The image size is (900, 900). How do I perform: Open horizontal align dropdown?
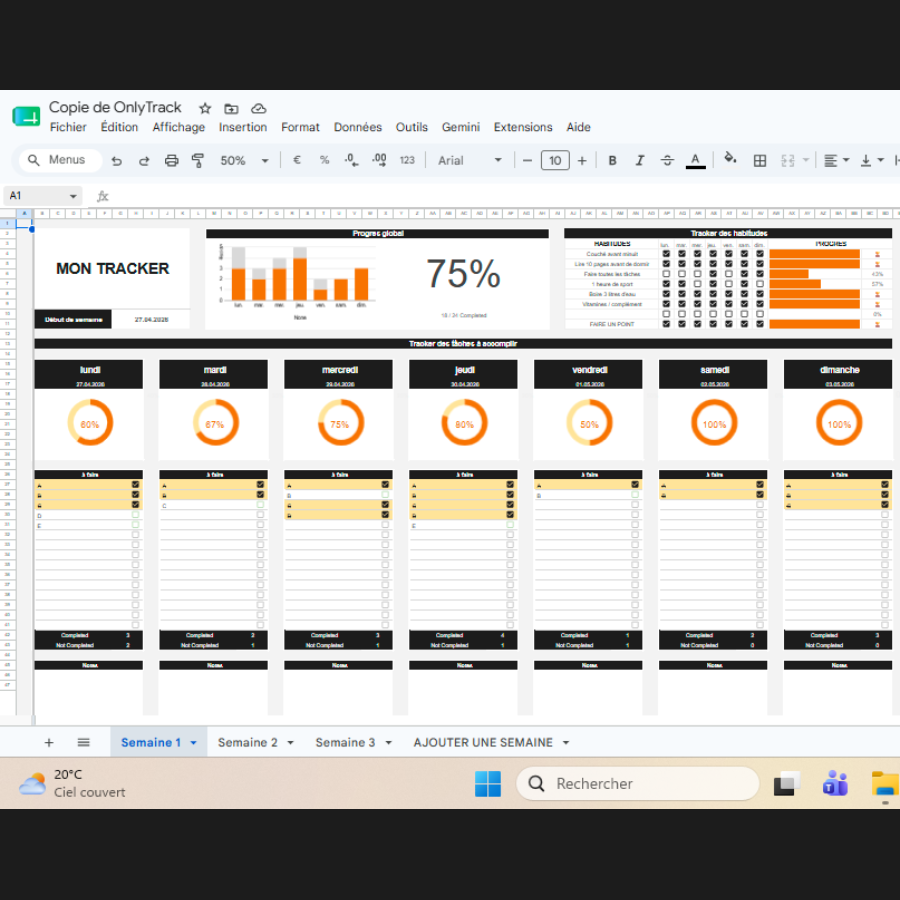tap(836, 161)
